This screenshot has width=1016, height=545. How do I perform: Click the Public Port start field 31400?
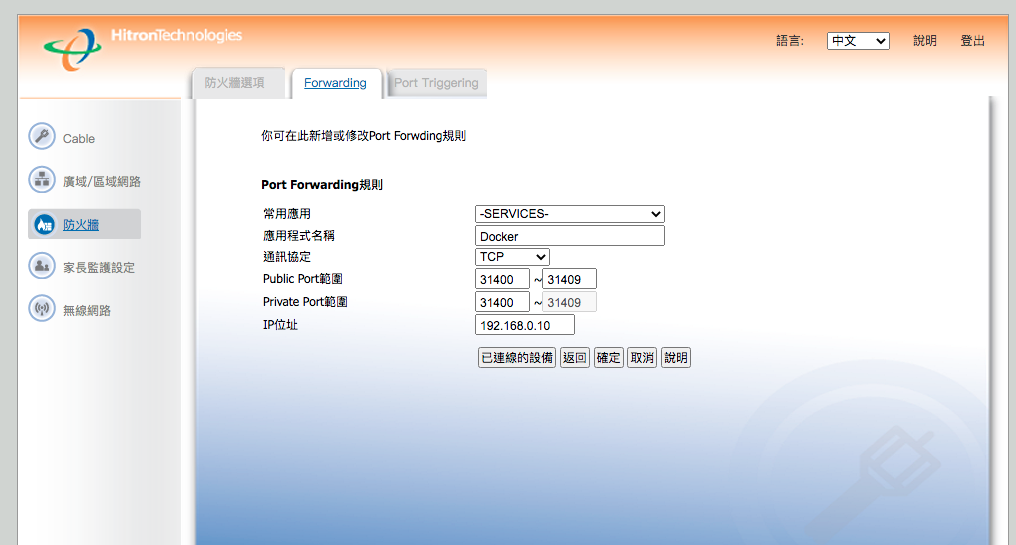502,279
